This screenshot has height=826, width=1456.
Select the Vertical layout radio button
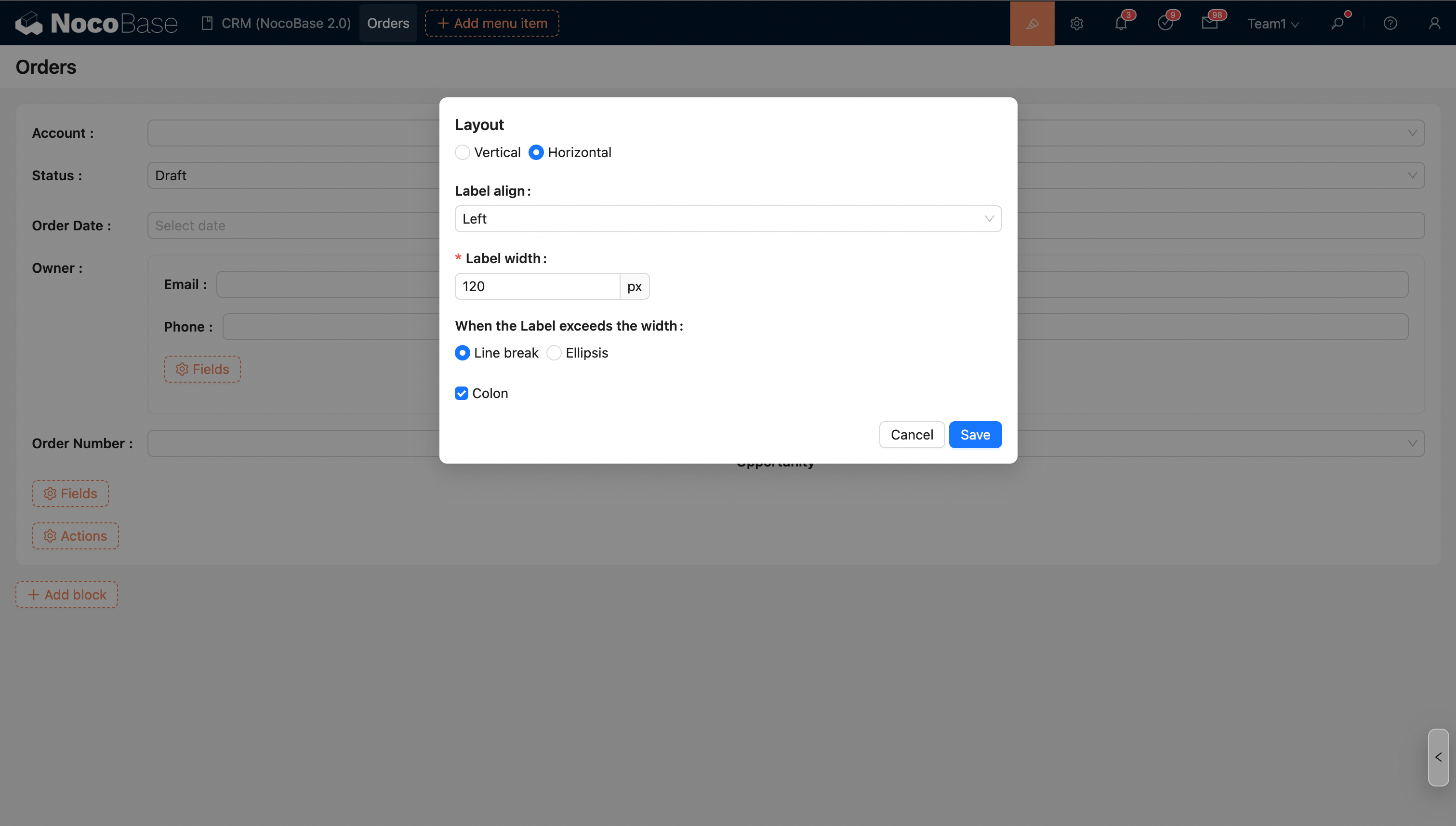pos(462,153)
